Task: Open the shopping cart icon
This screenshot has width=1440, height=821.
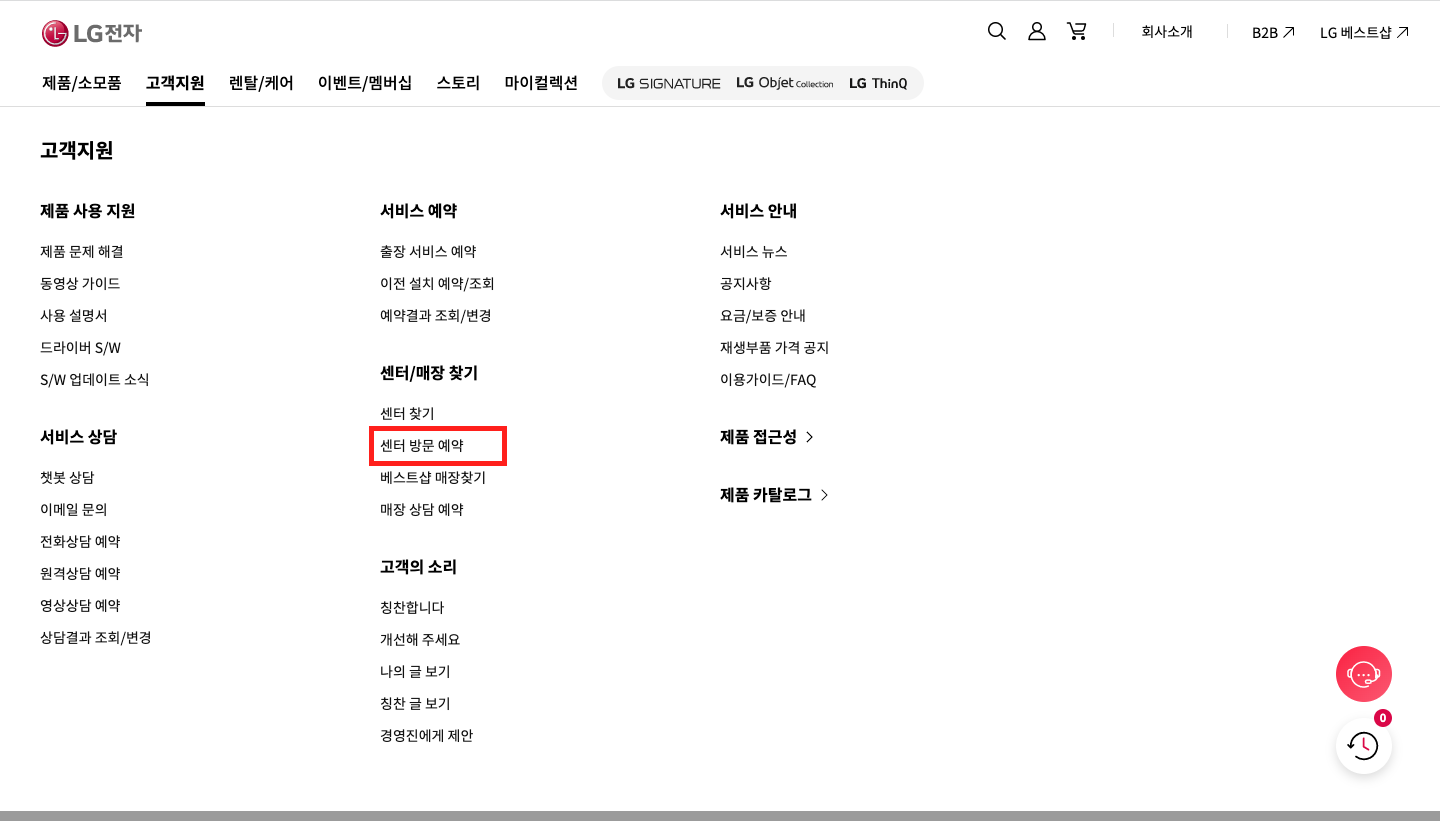Action: [x=1076, y=31]
